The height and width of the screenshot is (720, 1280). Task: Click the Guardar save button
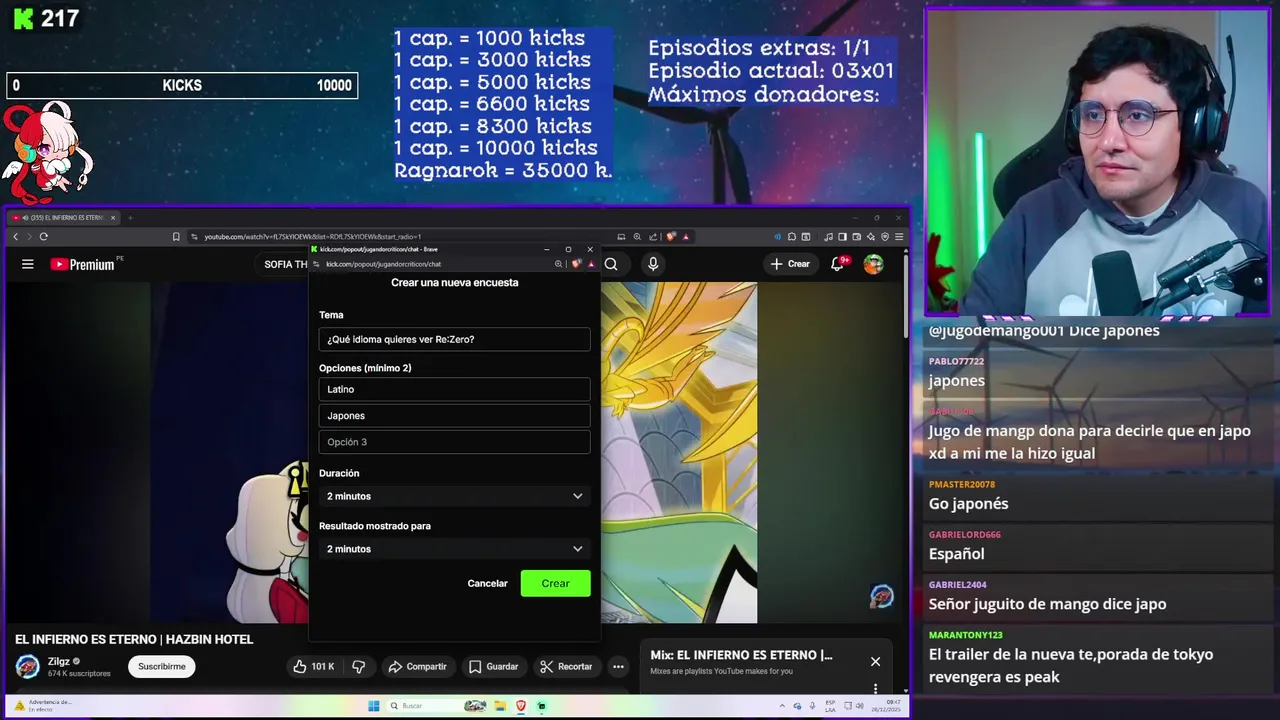pyautogui.click(x=493, y=667)
